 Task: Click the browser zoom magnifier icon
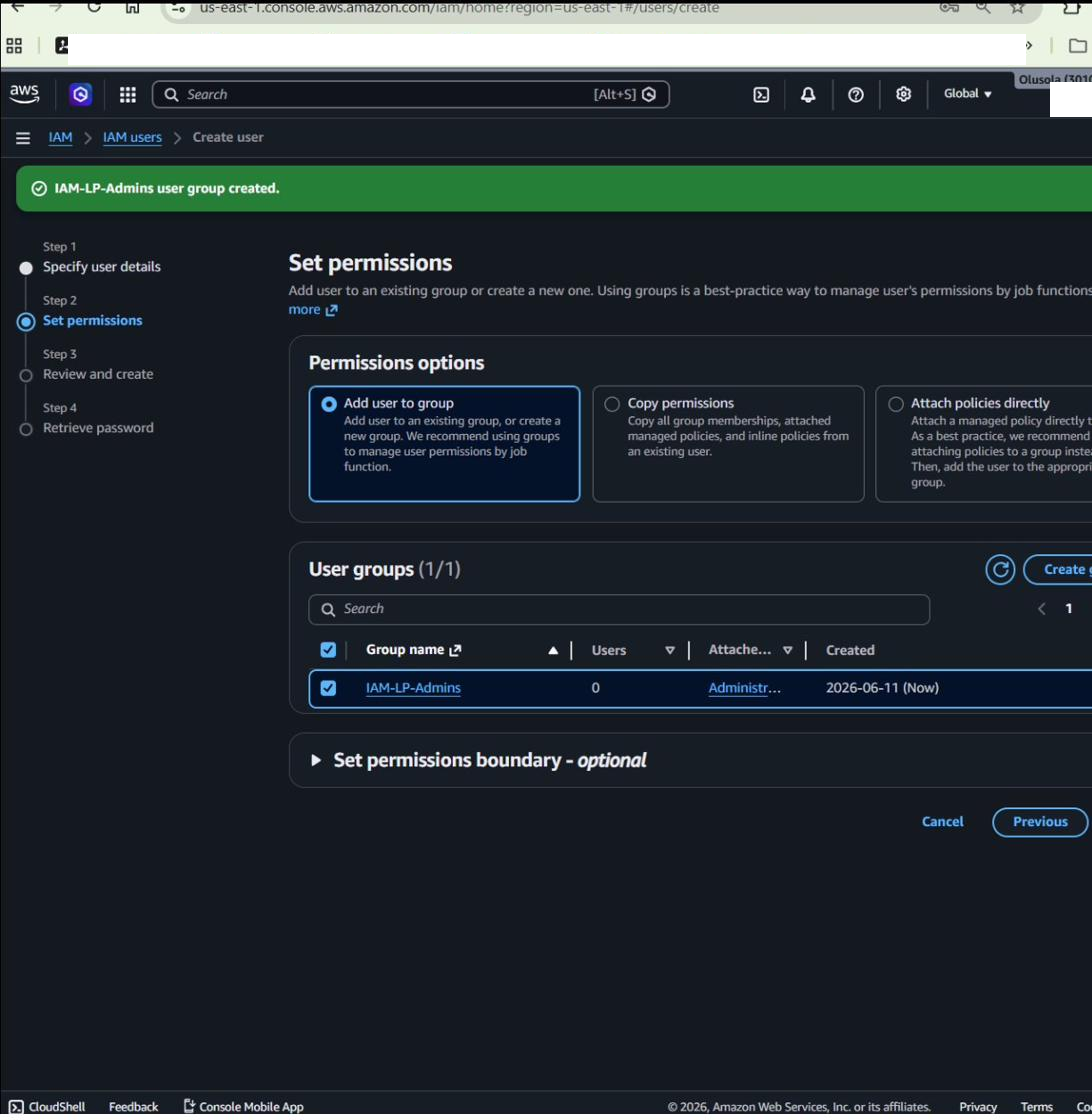(x=983, y=7)
